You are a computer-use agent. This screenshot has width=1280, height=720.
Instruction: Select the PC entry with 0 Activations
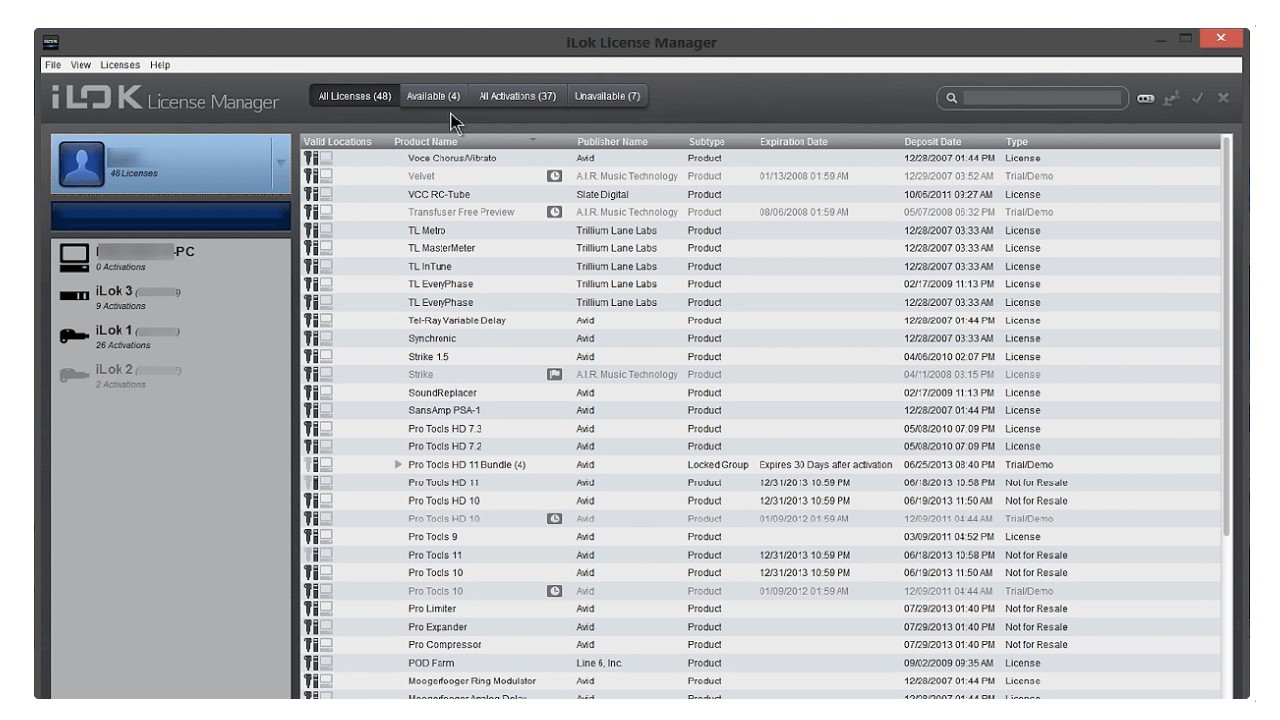[x=171, y=258]
